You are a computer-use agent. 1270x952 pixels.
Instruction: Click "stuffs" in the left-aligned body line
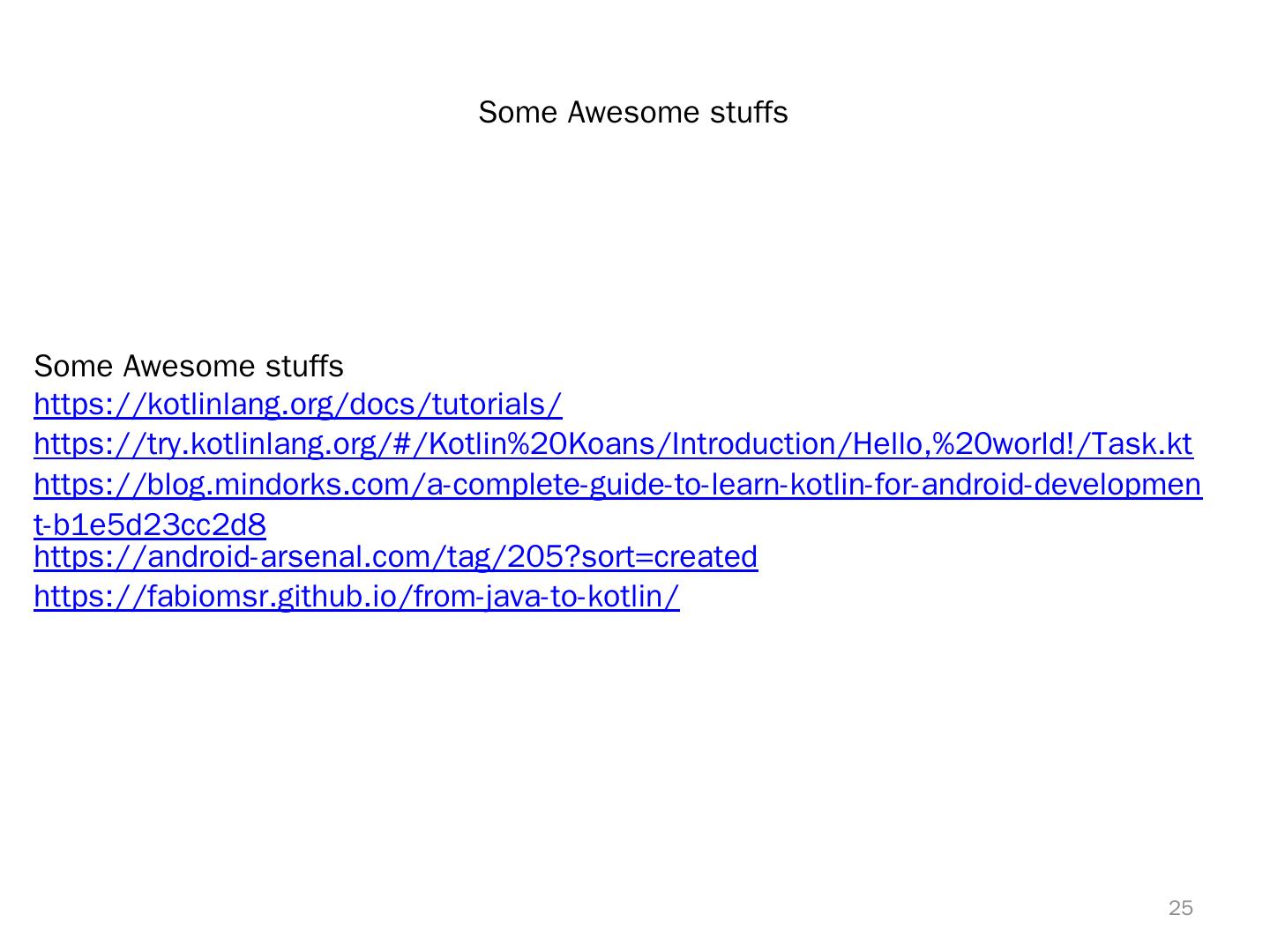(303, 366)
